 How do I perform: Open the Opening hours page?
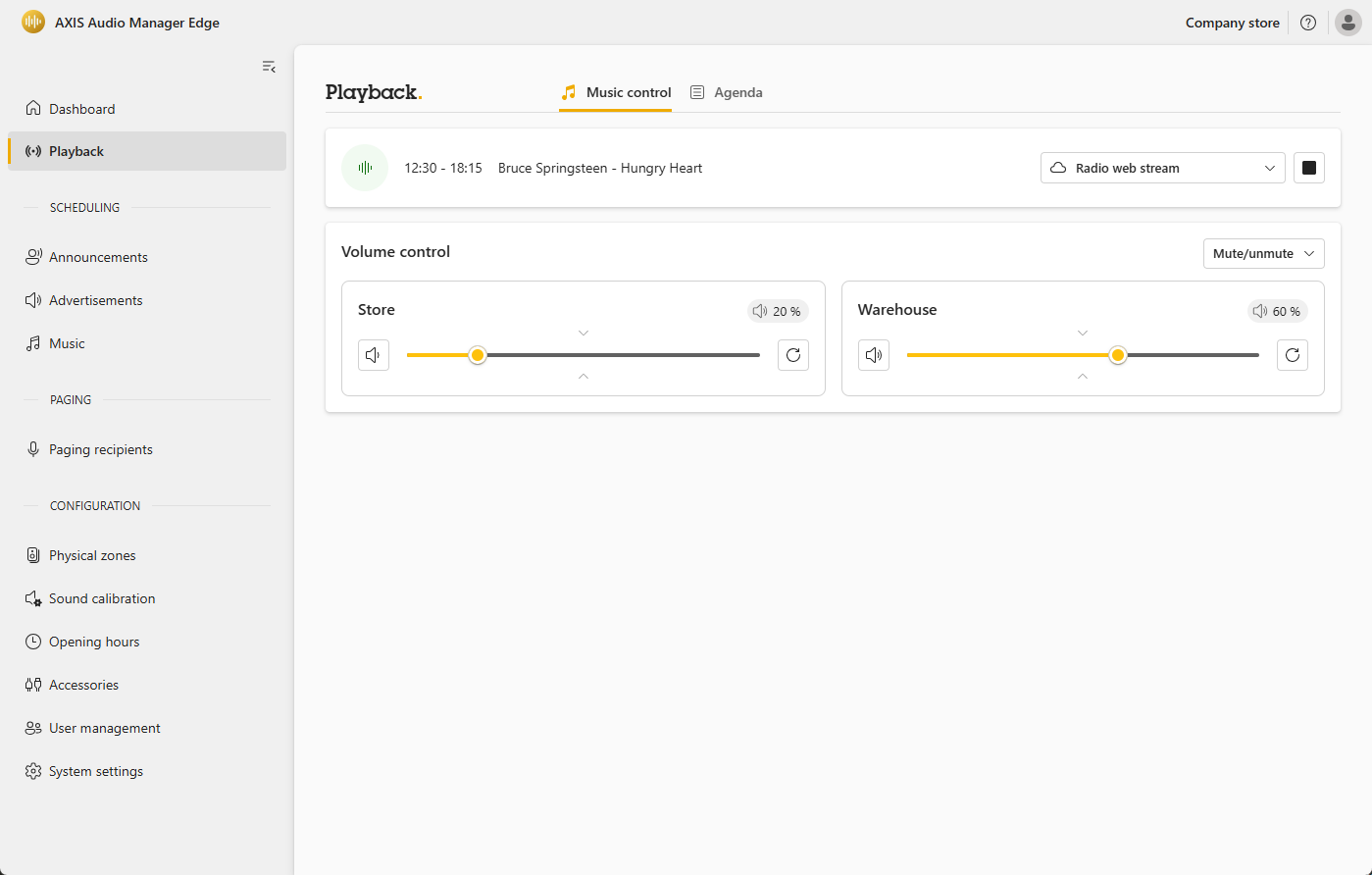coord(94,642)
